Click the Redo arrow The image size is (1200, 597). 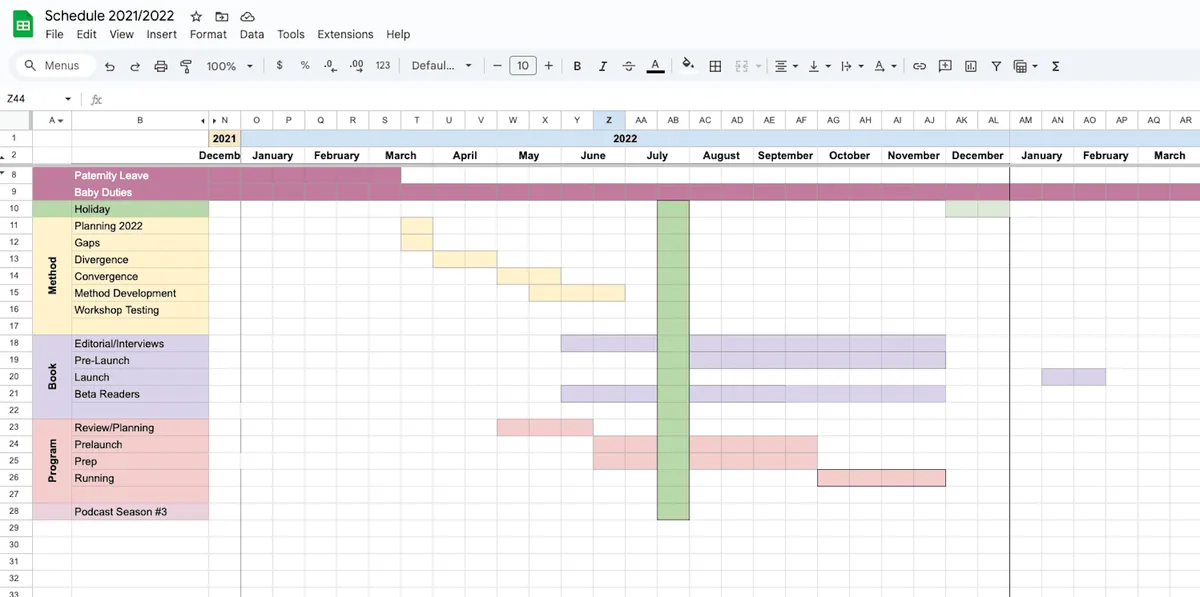[x=135, y=66]
